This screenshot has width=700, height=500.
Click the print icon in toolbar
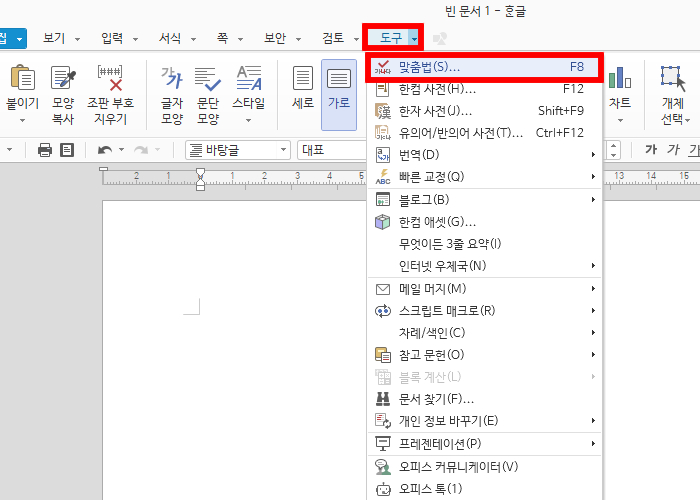[x=45, y=150]
